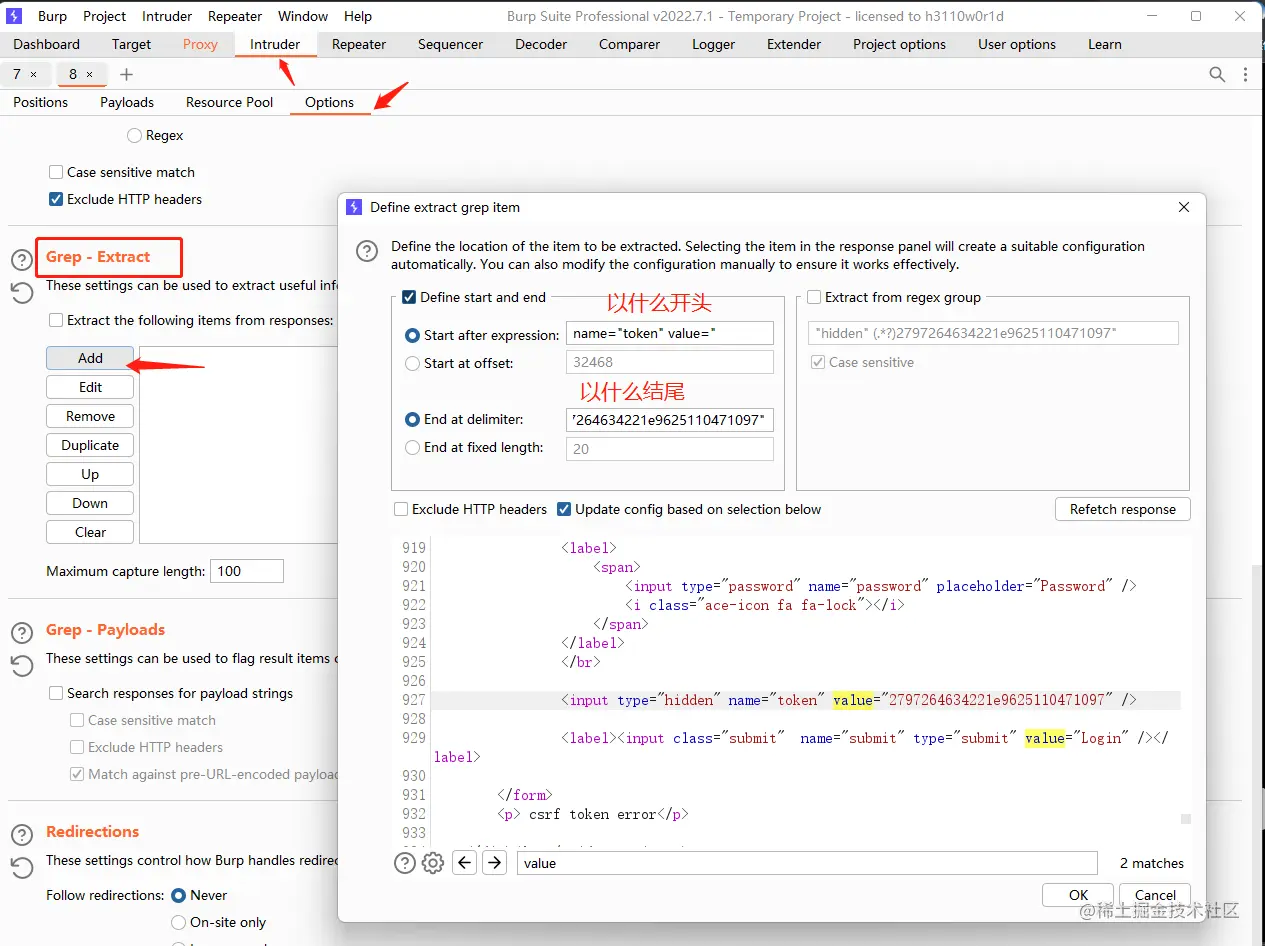
Task: Click Maximum capture length field
Action: (x=247, y=571)
